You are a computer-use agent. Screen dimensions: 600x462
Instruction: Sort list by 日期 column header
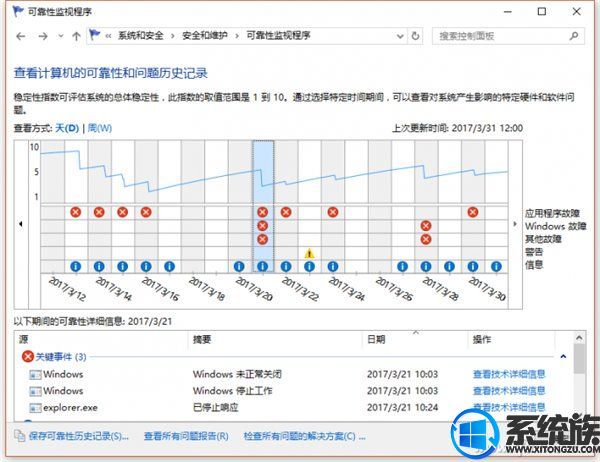point(416,340)
